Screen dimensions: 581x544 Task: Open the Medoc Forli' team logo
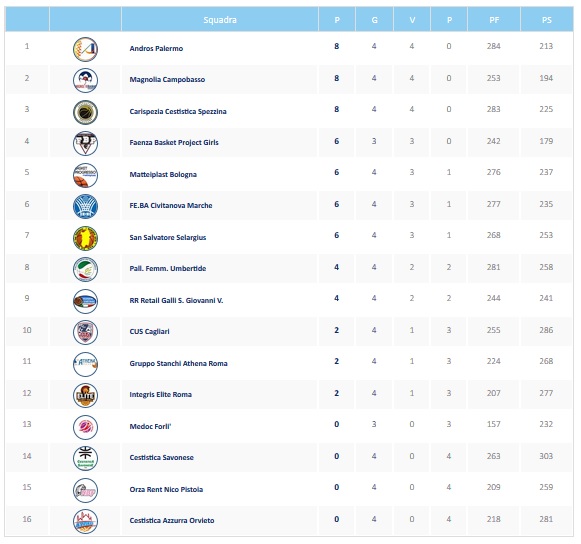coord(85,427)
